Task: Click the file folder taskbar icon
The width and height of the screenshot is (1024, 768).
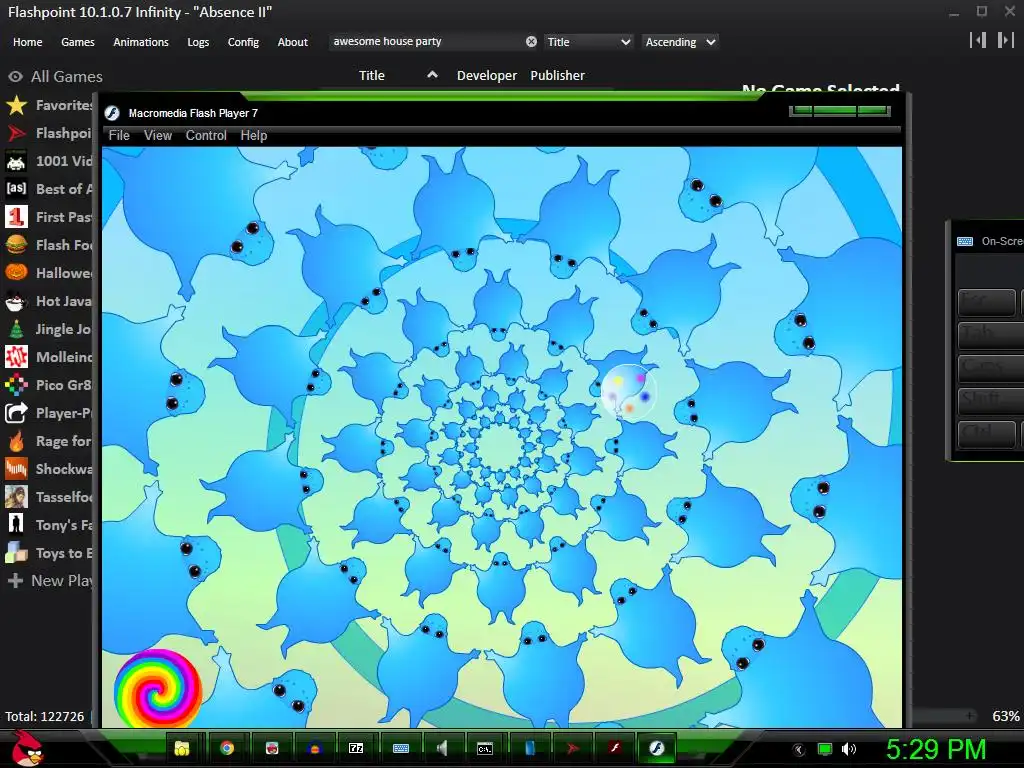Action: pos(182,748)
